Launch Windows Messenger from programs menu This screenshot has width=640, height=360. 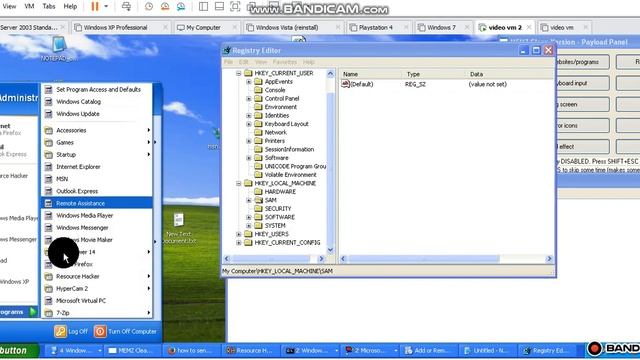[x=97, y=228]
